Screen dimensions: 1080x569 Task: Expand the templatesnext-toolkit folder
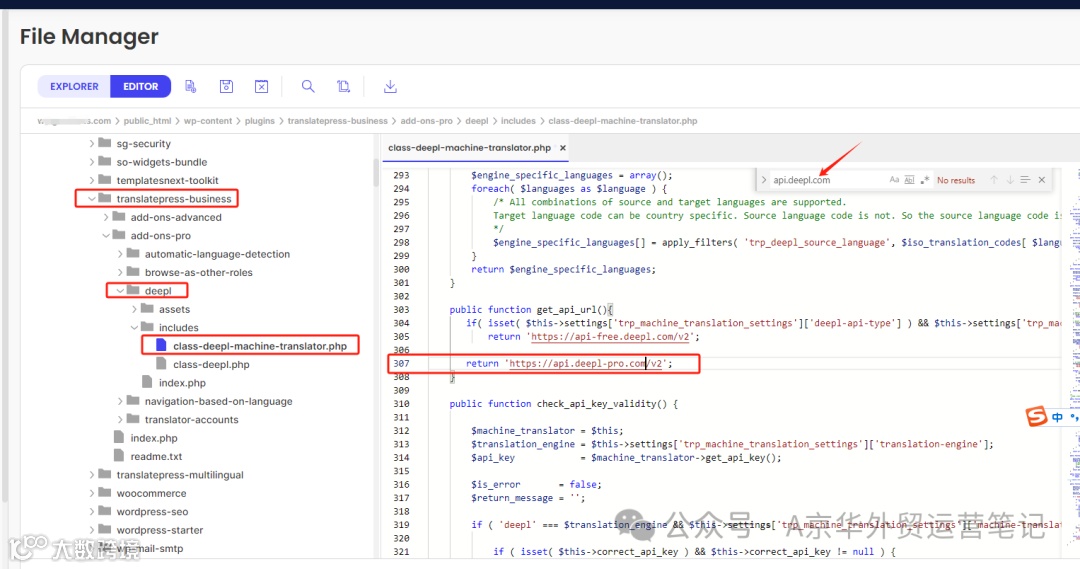pyautogui.click(x=92, y=180)
